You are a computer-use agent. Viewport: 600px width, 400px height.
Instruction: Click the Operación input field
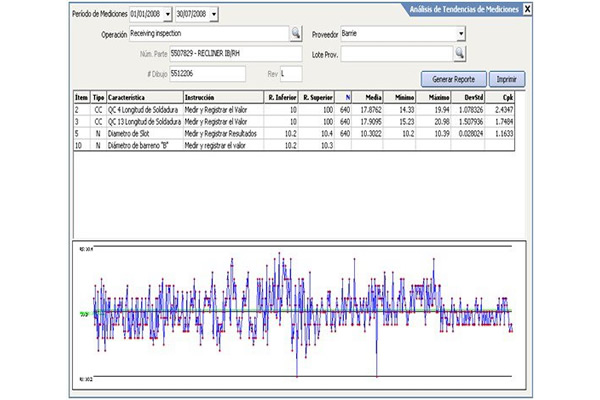tap(208, 33)
